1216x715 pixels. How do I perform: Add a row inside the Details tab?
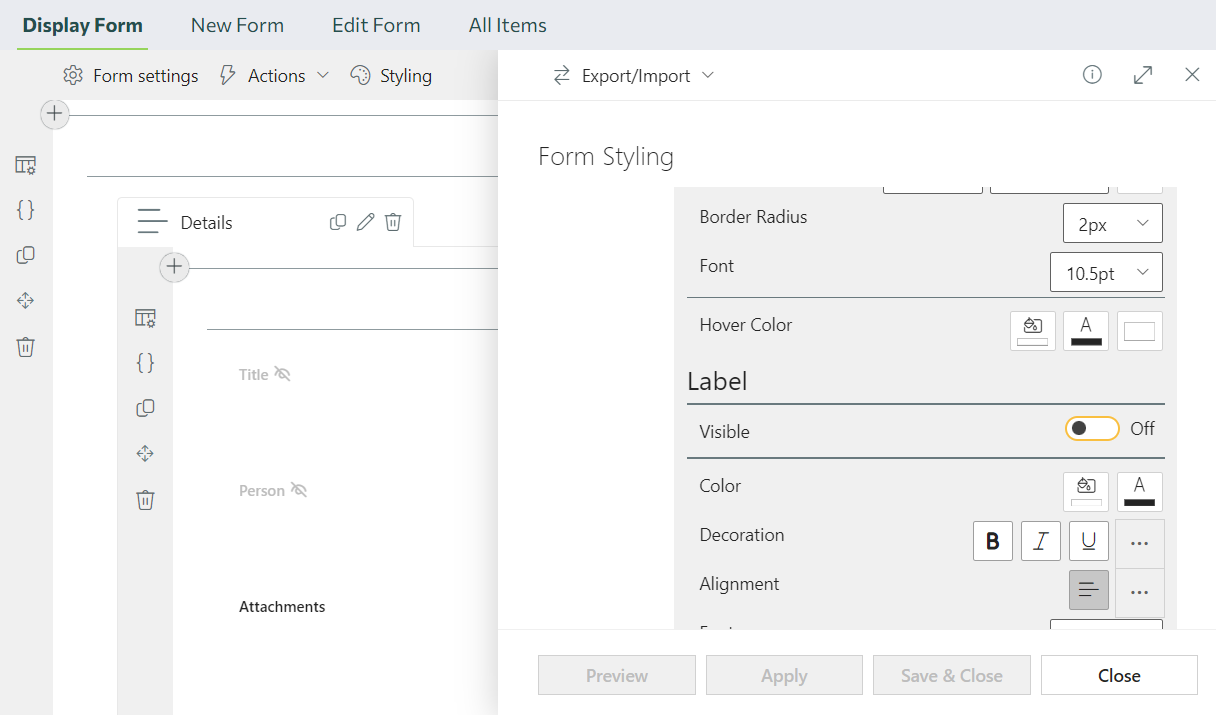[175, 267]
